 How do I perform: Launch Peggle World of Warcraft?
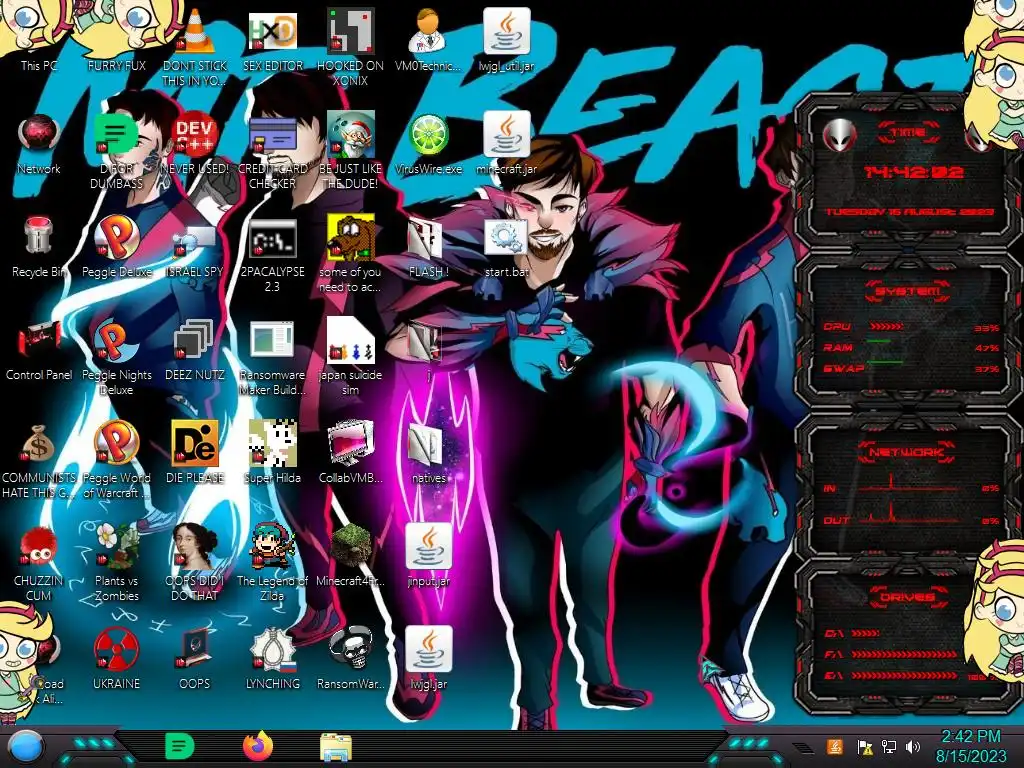(116, 444)
